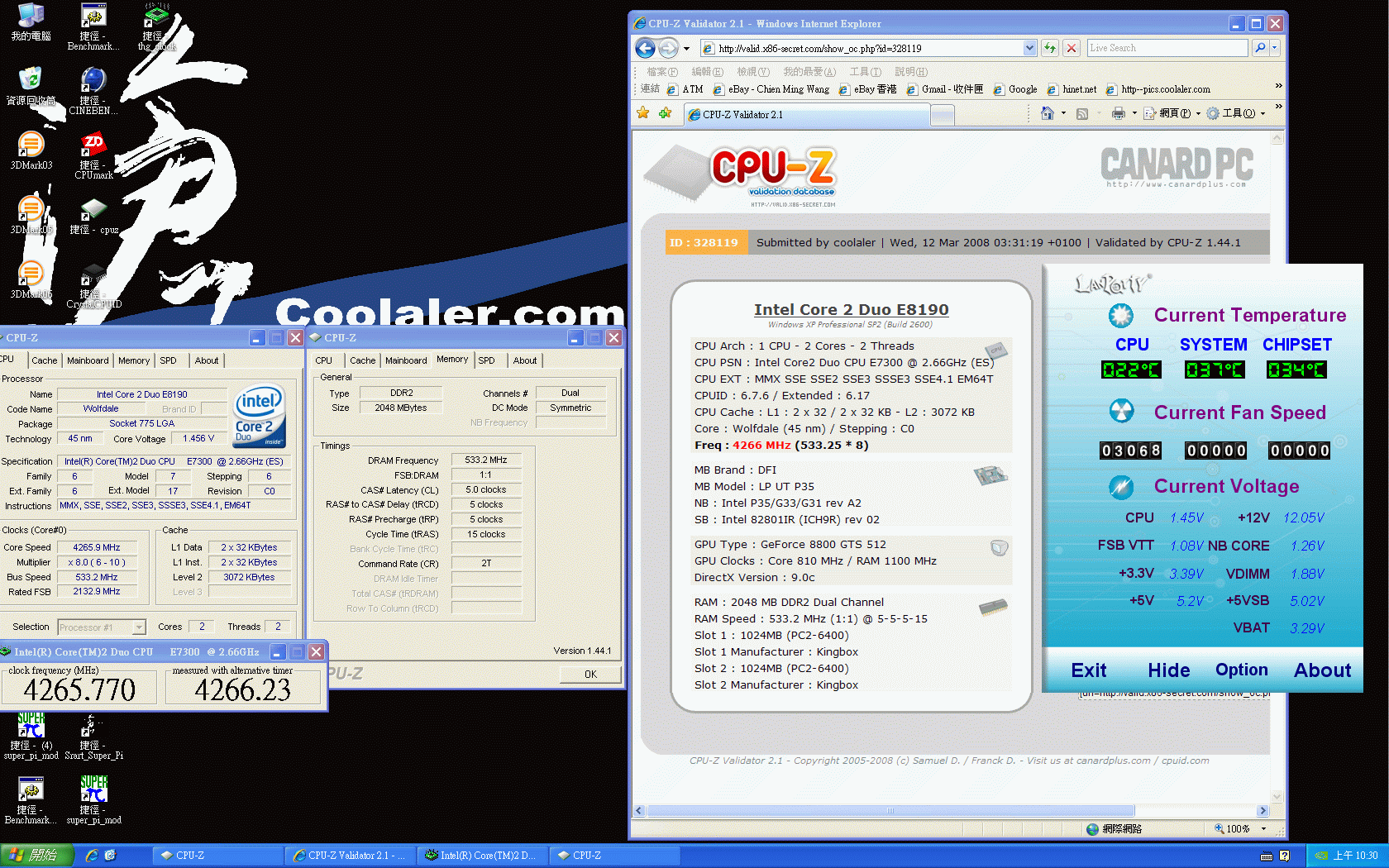Click the Live Search magnifier icon
Image resolution: width=1389 pixels, height=868 pixels.
(1260, 48)
